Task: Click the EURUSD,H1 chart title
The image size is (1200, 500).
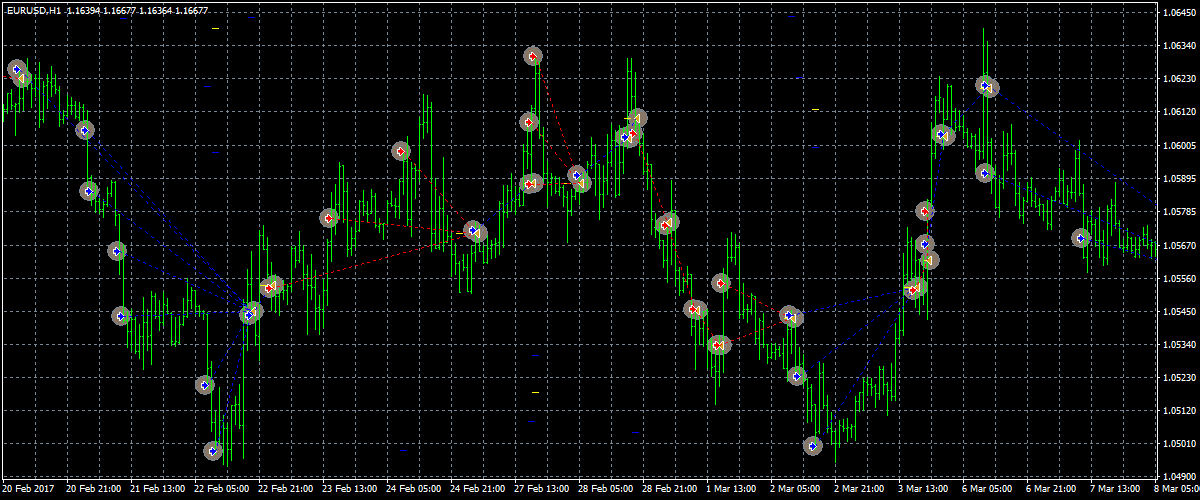Action: pyautogui.click(x=32, y=9)
